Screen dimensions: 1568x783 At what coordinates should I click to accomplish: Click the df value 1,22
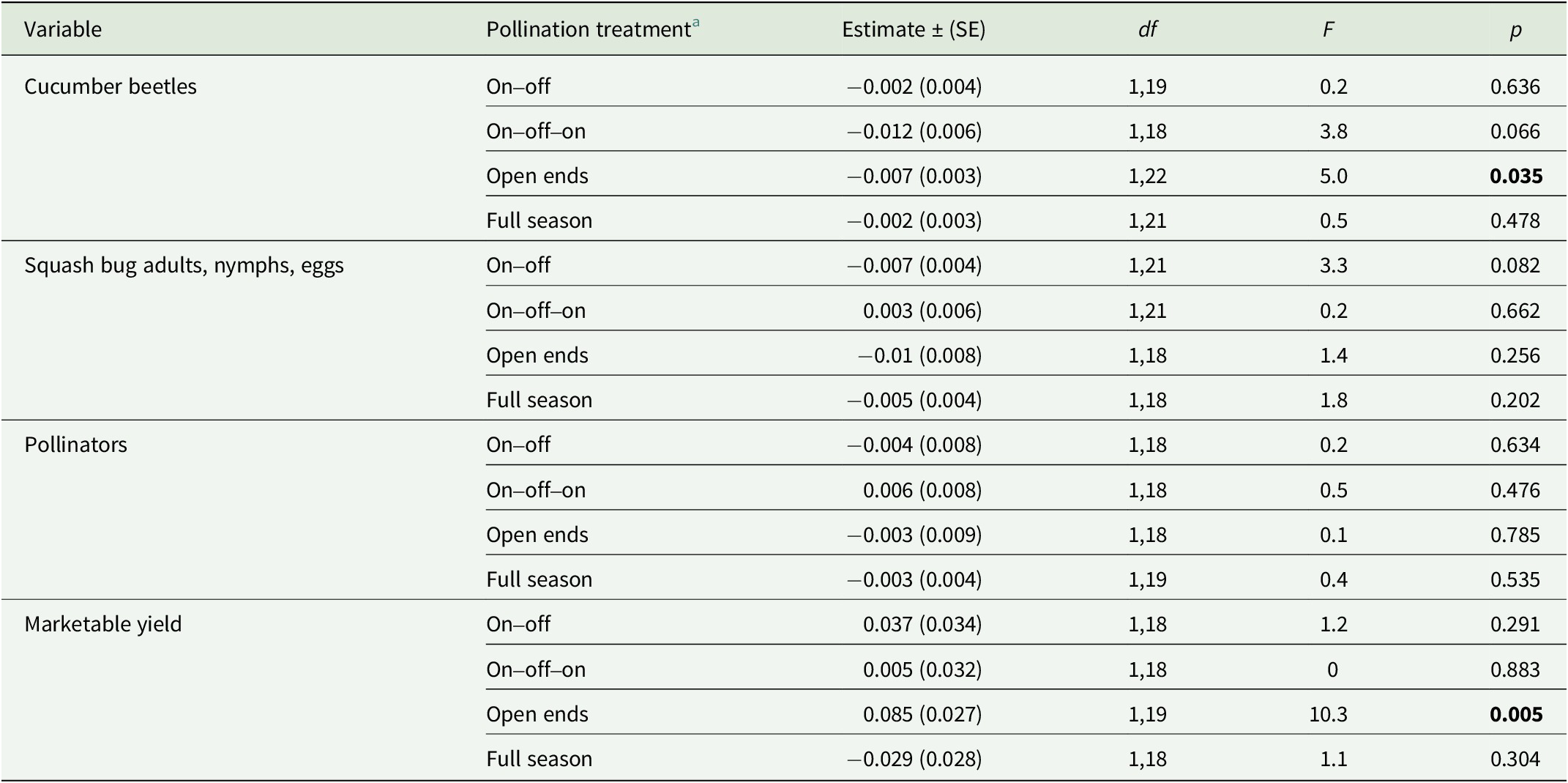[x=1147, y=176]
